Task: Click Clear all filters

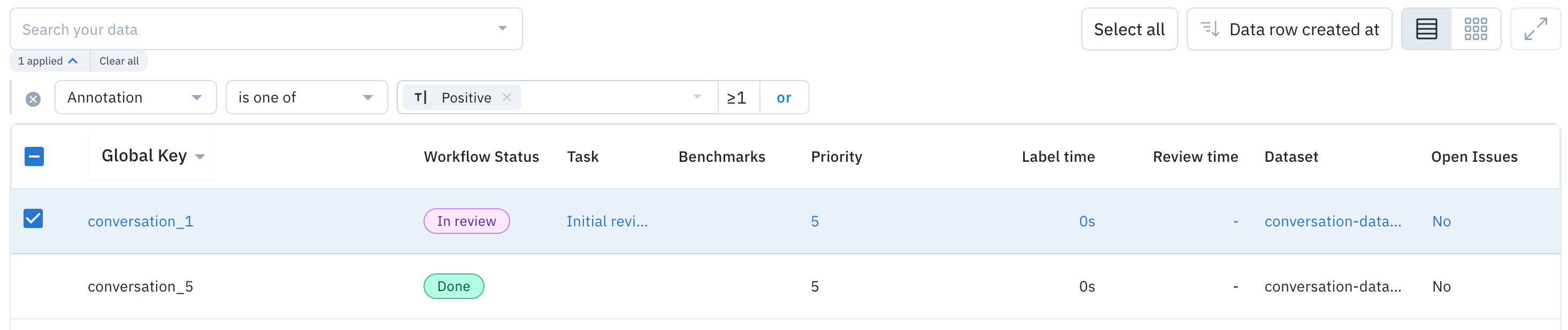Action: tap(119, 61)
